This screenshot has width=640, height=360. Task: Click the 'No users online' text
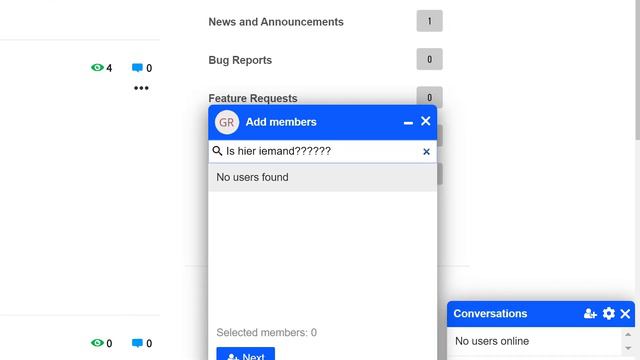click(x=492, y=341)
